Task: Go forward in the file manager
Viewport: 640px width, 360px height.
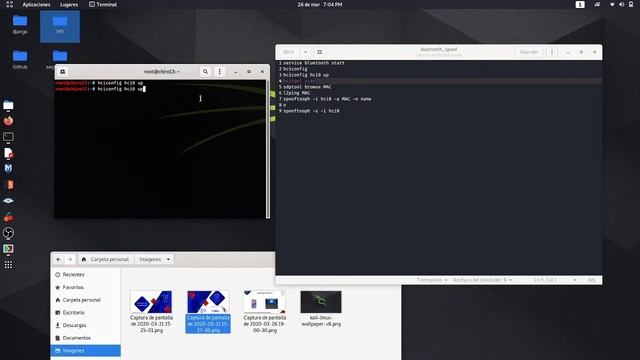Action: (x=70, y=259)
